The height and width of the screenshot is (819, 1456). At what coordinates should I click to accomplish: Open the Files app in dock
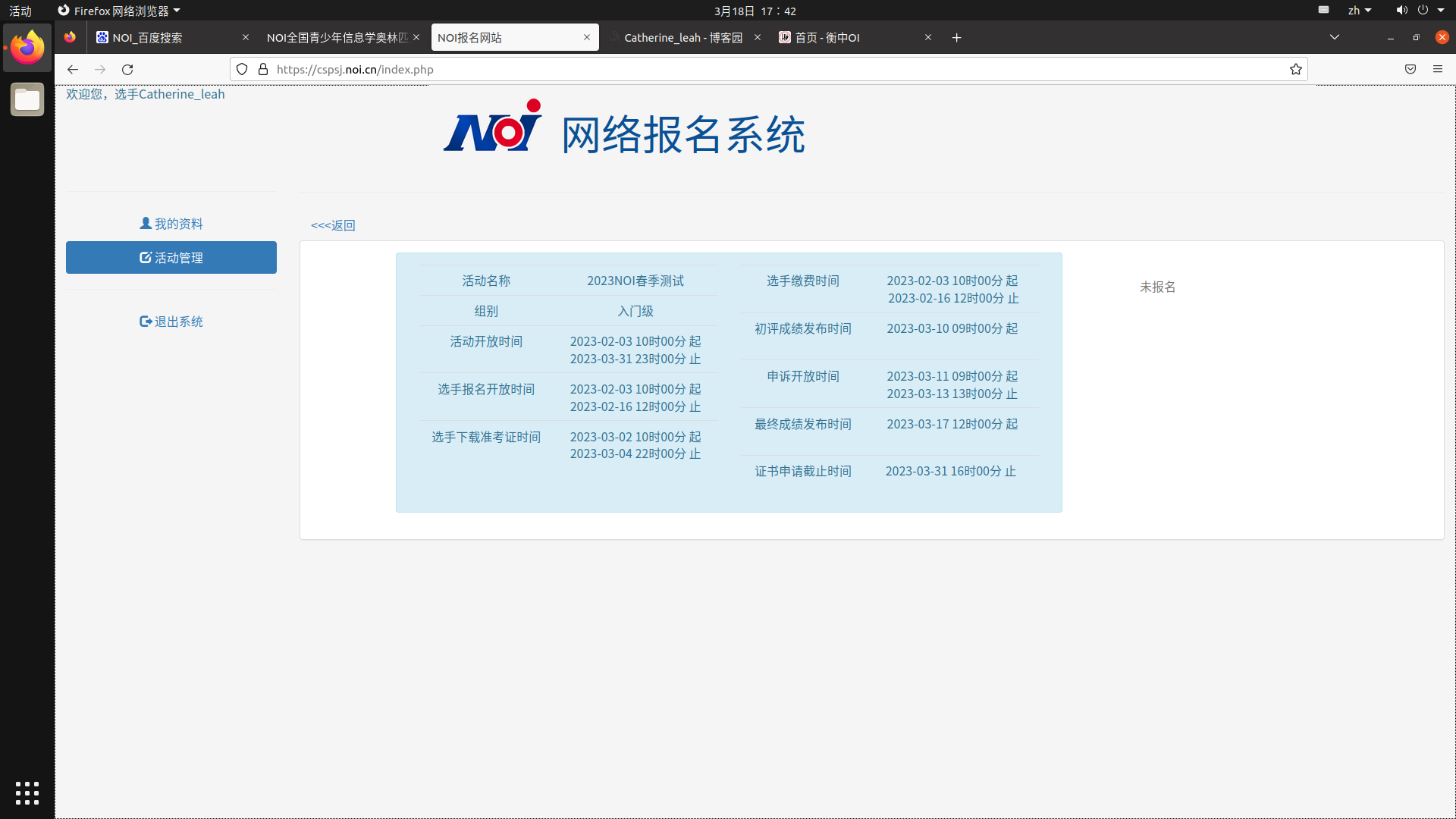27,99
